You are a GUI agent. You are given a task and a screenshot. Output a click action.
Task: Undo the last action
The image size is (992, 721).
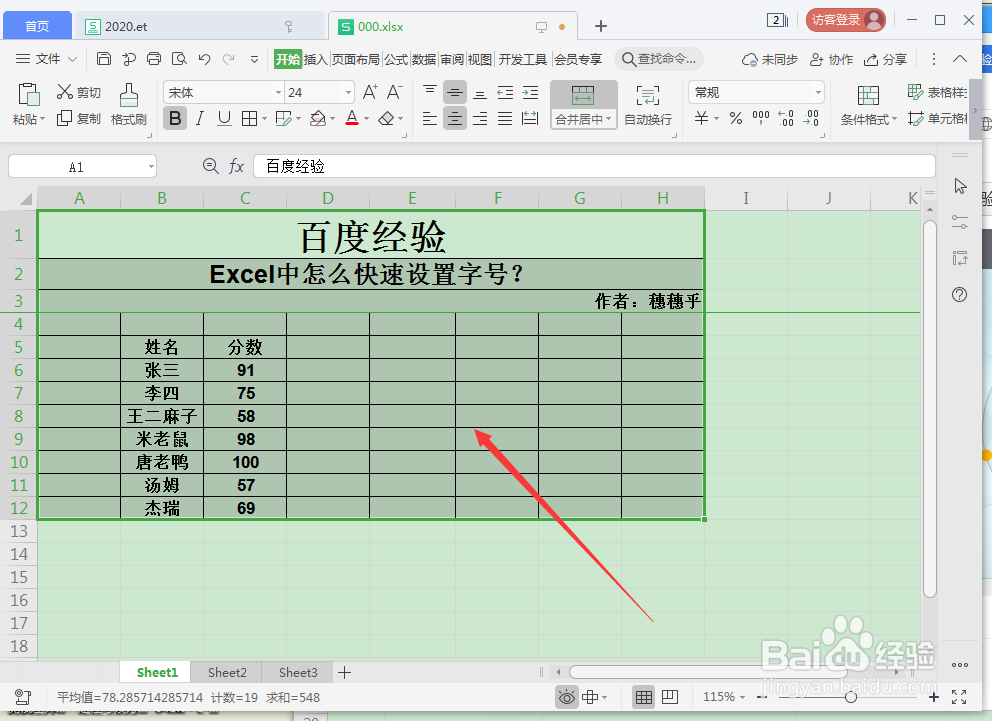tap(204, 59)
